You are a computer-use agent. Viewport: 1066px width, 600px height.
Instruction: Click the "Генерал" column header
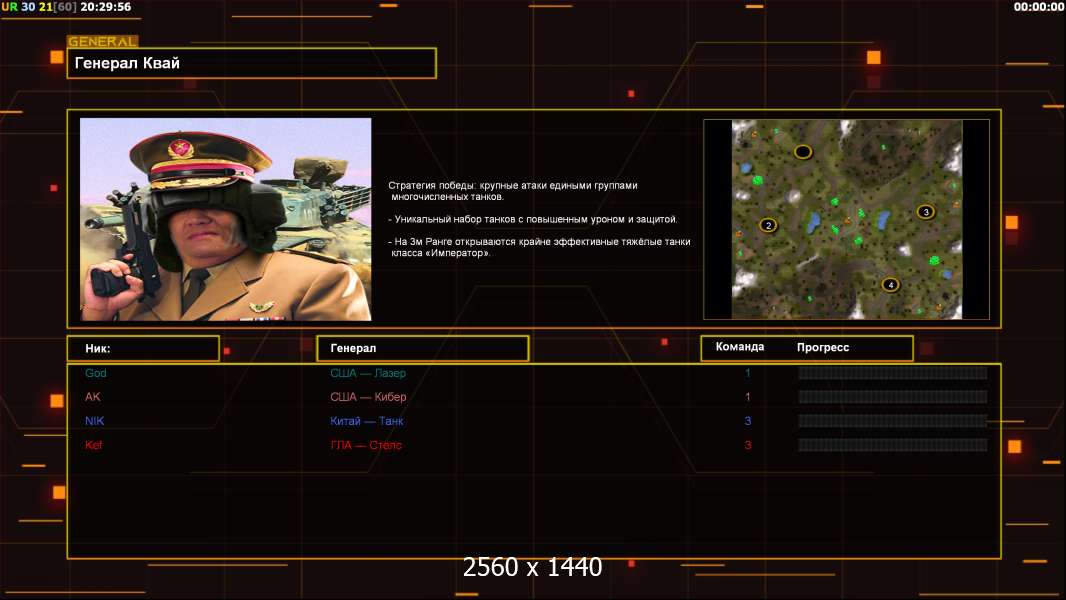click(x=423, y=348)
